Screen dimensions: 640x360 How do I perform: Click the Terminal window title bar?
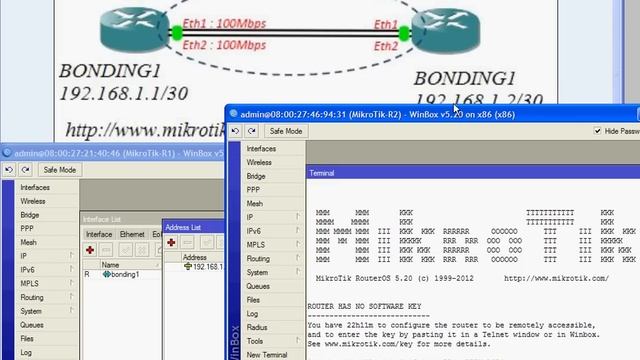(x=473, y=173)
